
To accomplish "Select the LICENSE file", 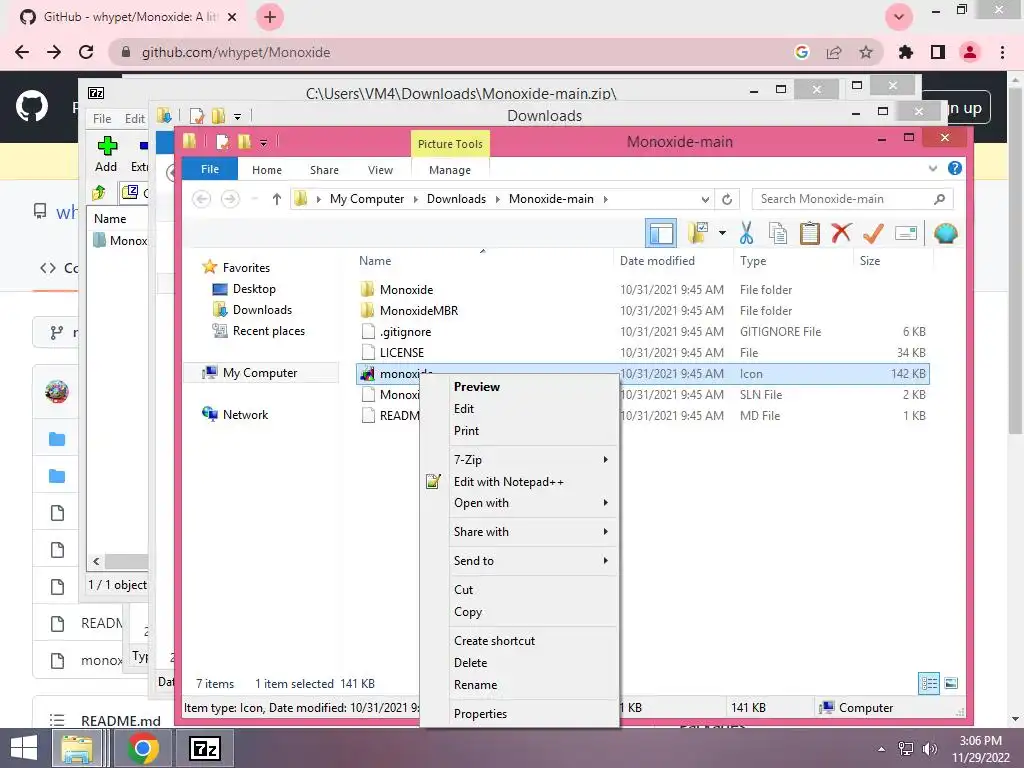I will (x=392, y=353).
